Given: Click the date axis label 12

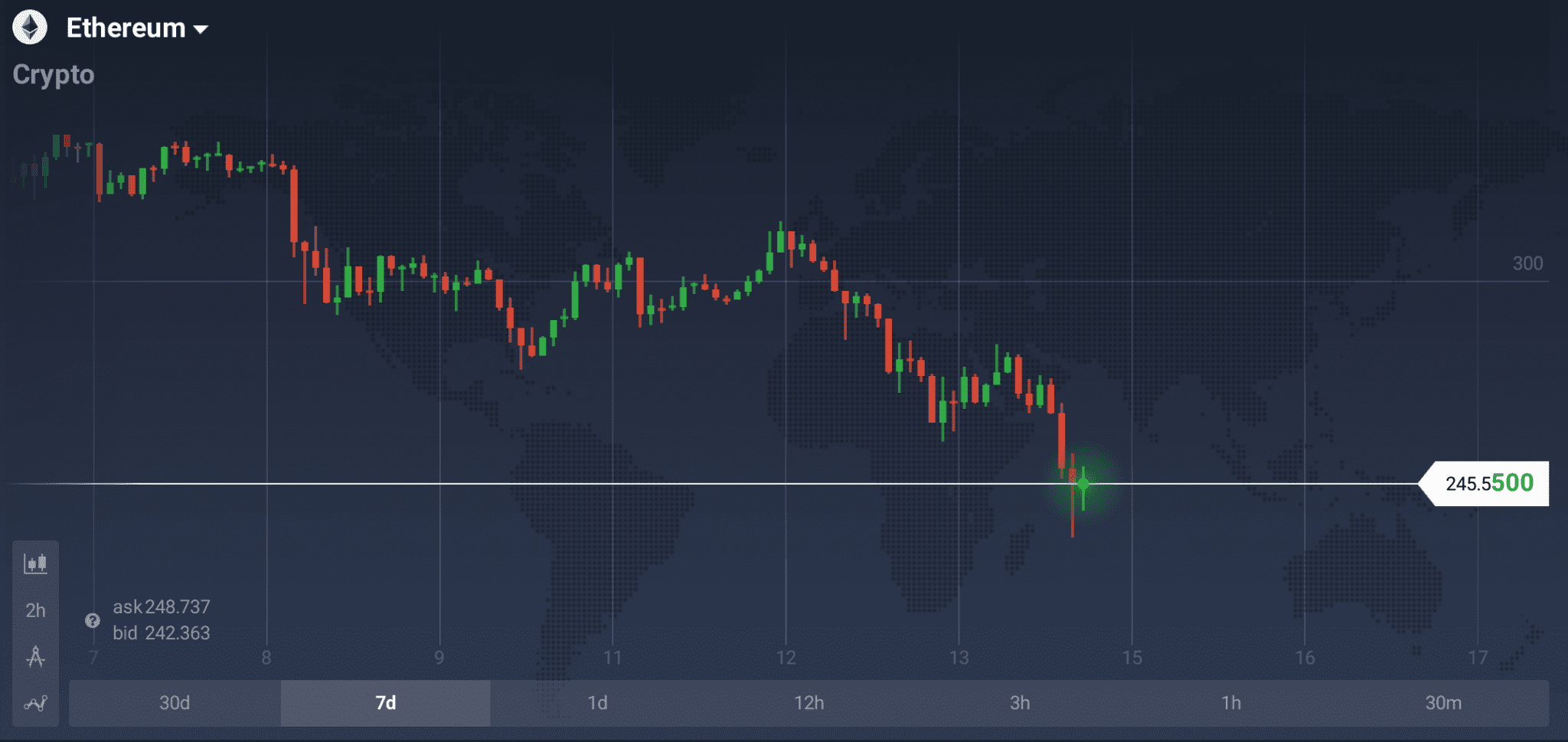Looking at the screenshot, I should (x=786, y=658).
